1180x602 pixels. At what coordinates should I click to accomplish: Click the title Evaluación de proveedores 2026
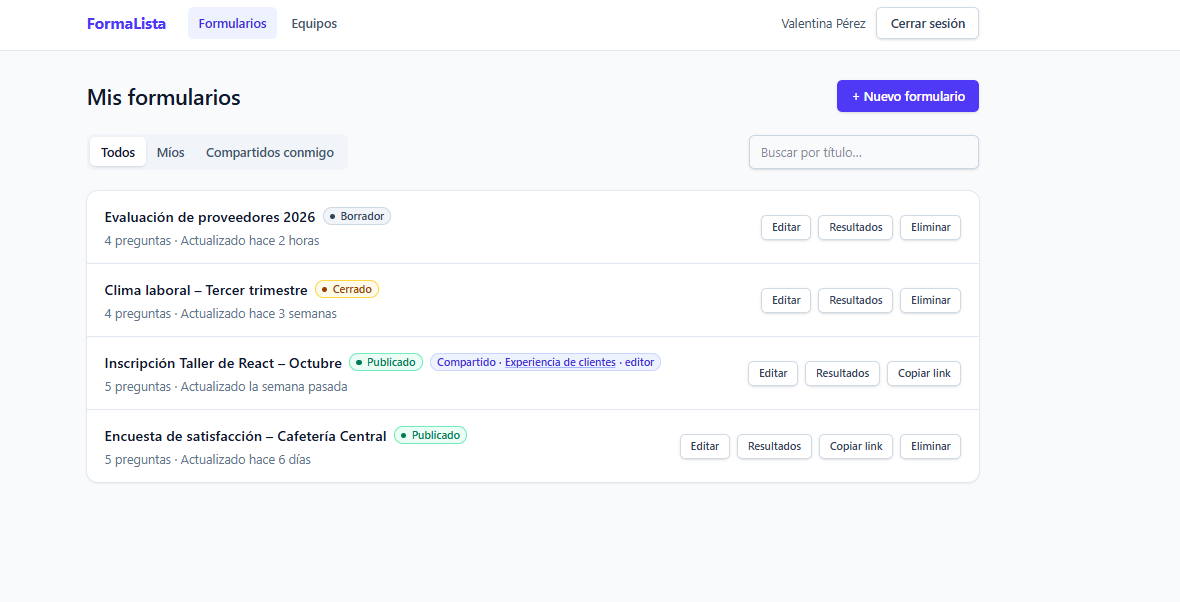(x=210, y=217)
